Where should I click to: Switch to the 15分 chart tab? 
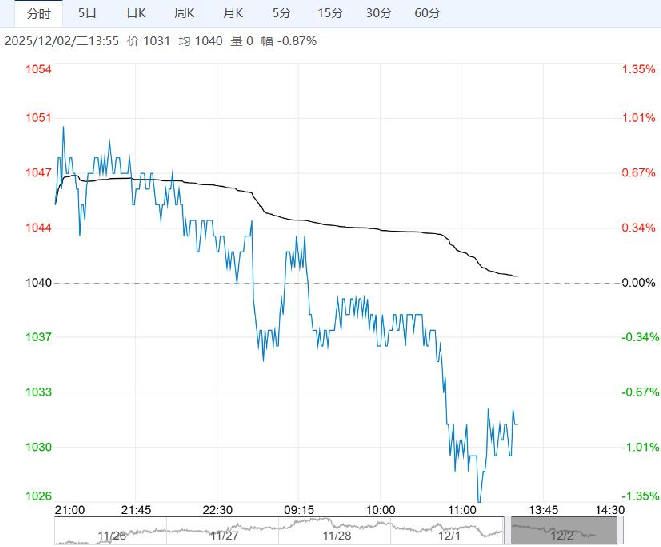click(330, 13)
